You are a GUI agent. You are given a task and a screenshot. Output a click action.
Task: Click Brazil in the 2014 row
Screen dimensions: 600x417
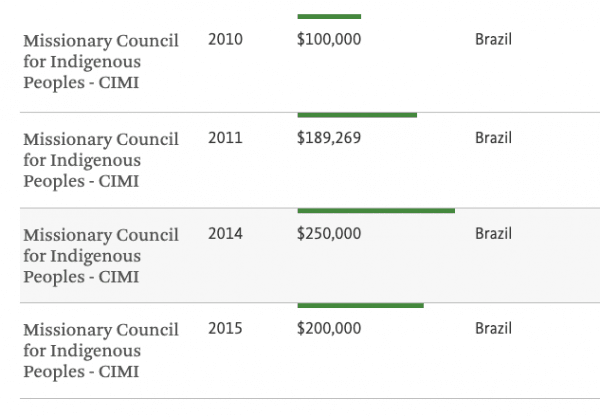pyautogui.click(x=493, y=234)
